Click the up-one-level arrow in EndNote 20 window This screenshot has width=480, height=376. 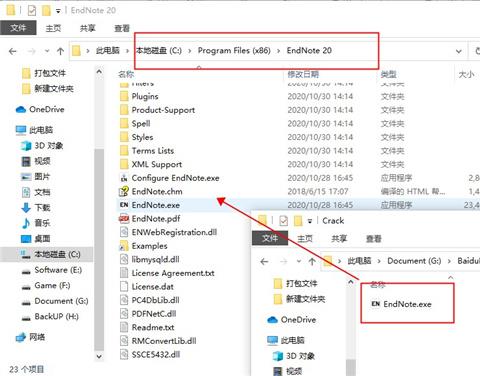[x=60, y=51]
